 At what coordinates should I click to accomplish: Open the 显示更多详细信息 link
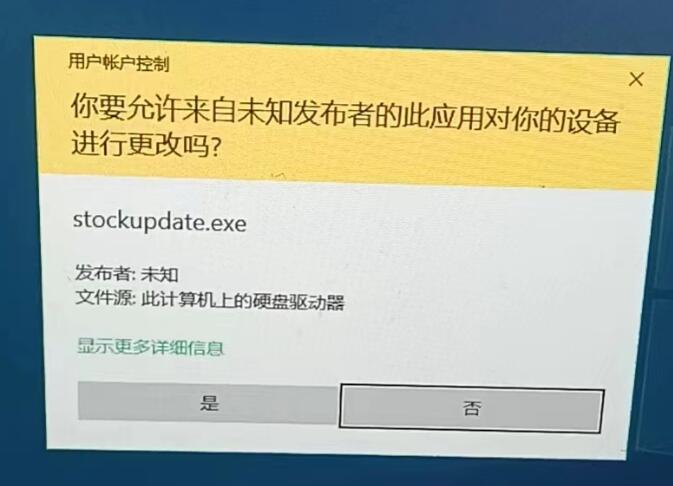coord(150,347)
